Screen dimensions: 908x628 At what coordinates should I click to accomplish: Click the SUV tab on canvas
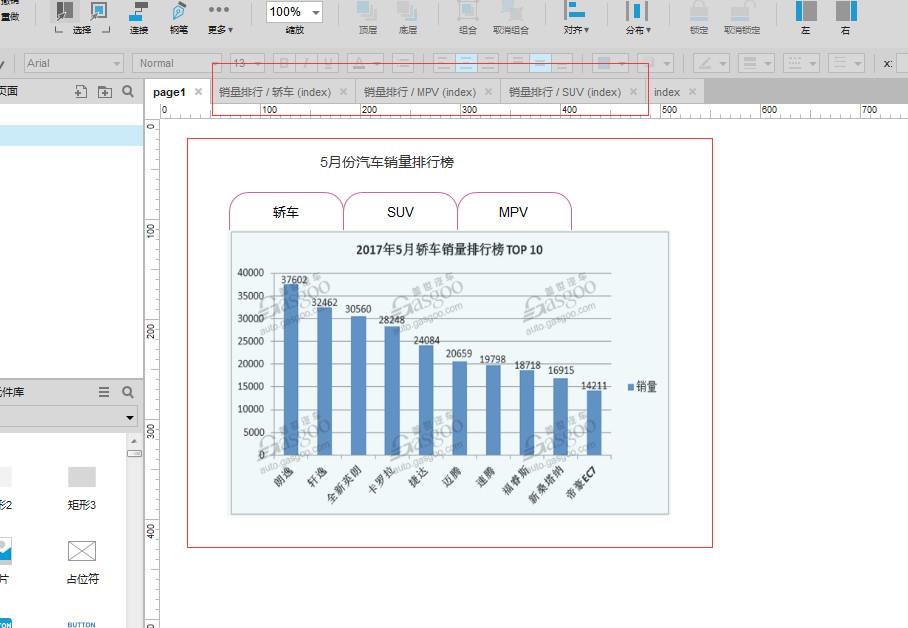point(400,211)
